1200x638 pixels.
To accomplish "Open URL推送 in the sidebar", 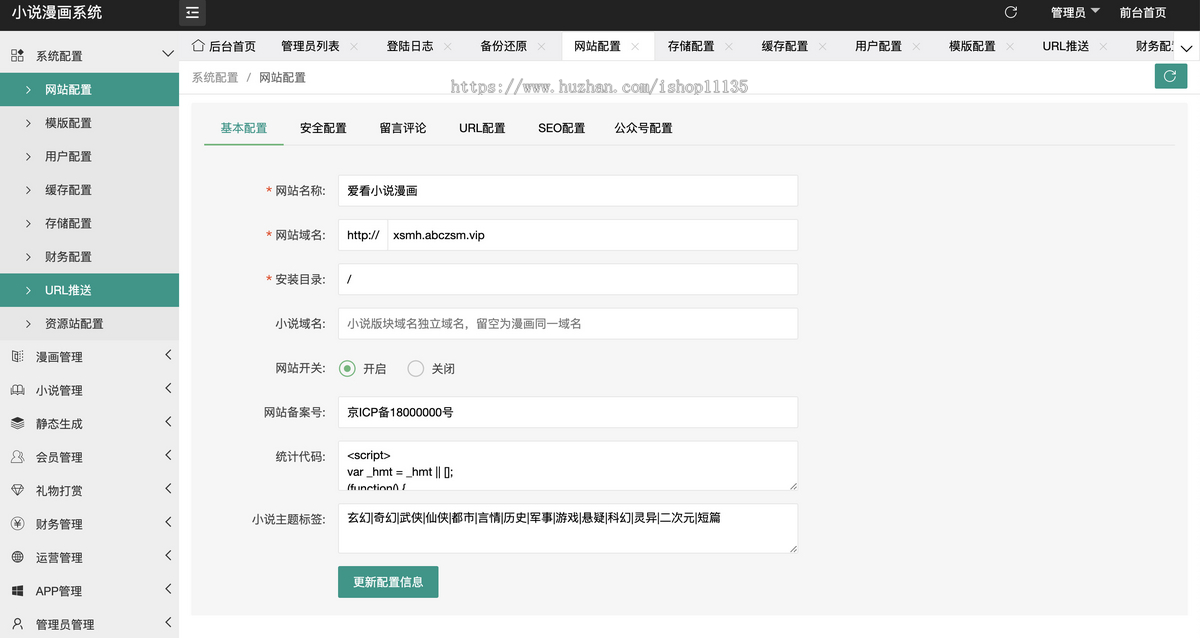I will [x=90, y=290].
